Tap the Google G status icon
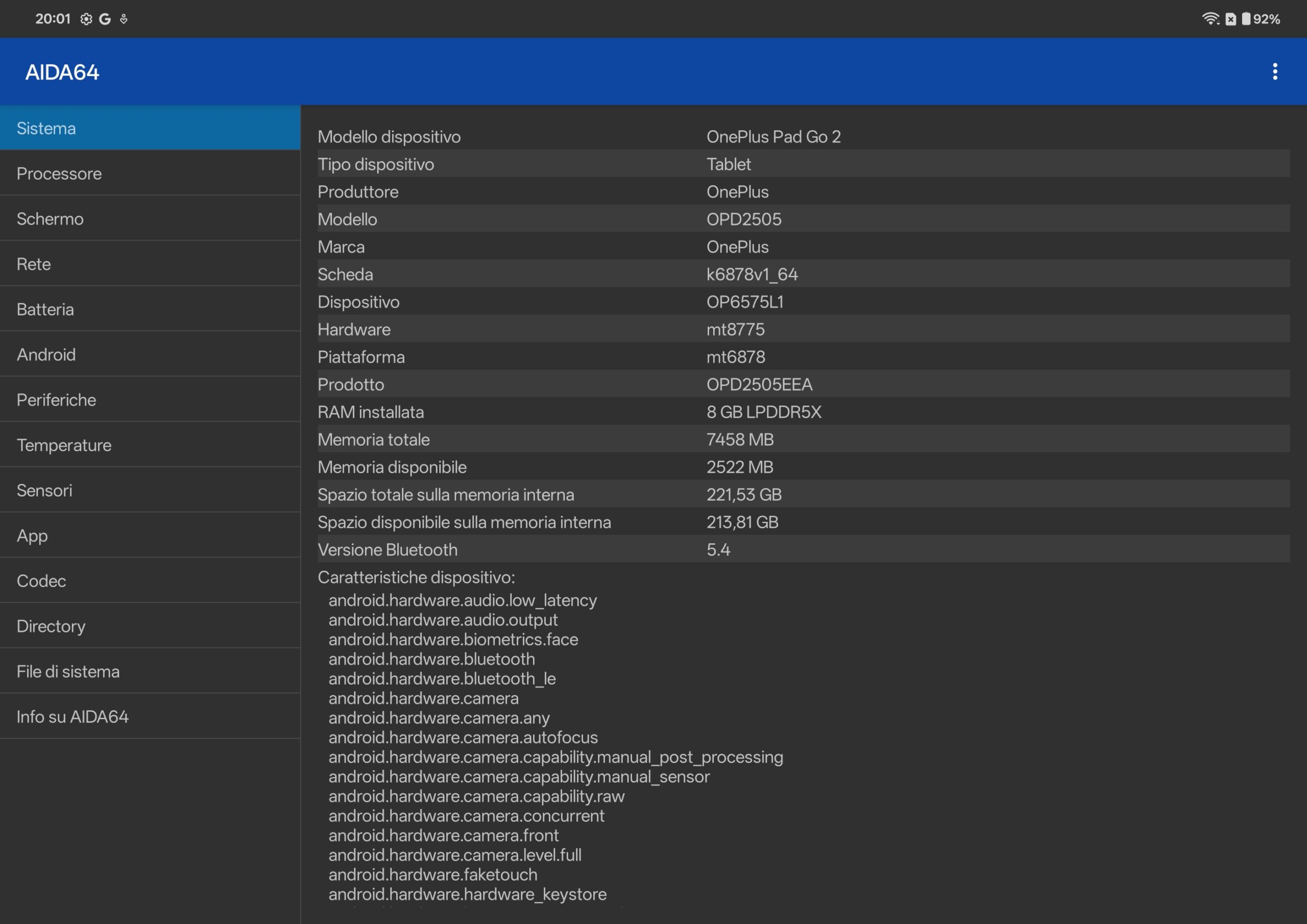 tap(105, 19)
